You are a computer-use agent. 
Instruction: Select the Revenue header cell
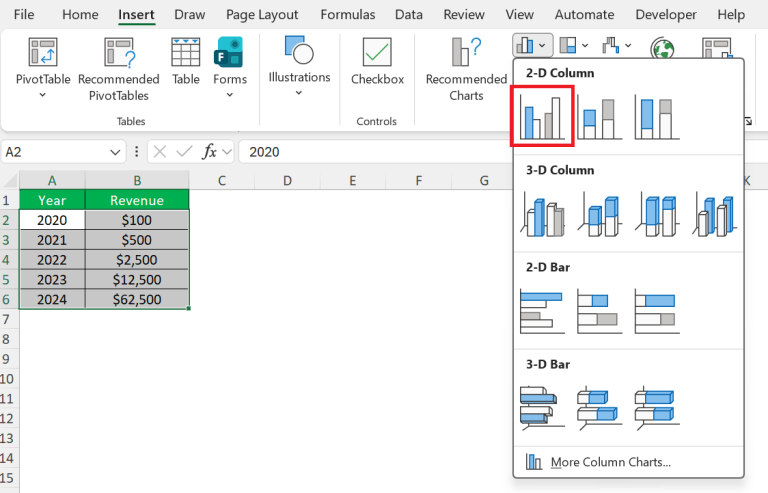tap(137, 200)
